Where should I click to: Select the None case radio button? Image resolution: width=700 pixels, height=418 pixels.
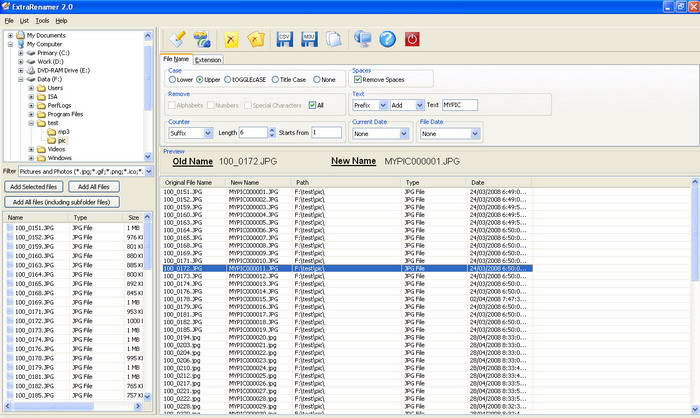tap(317, 79)
